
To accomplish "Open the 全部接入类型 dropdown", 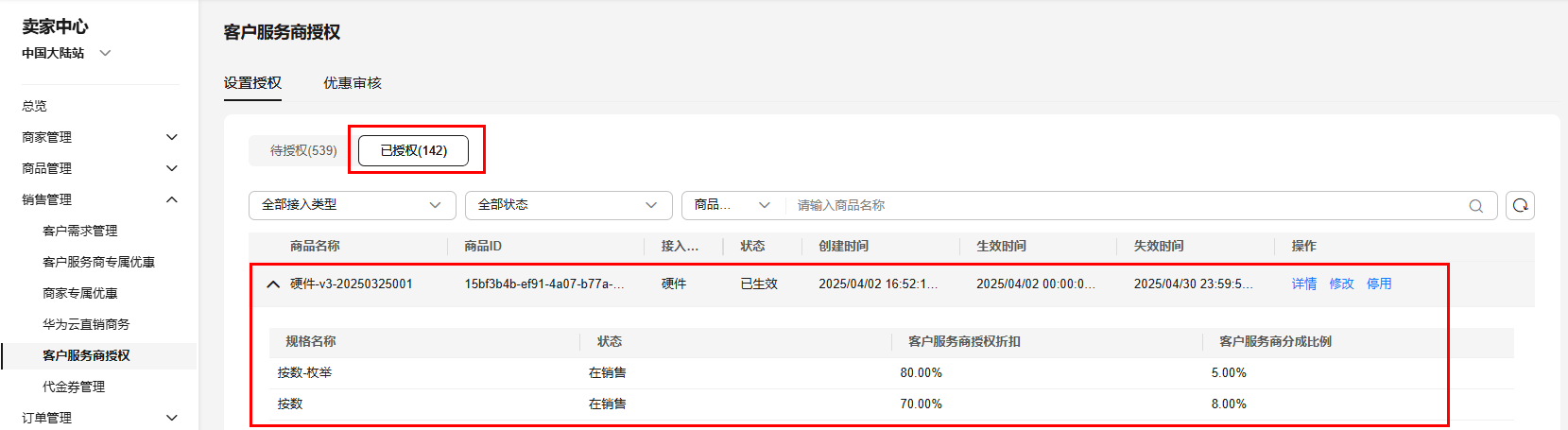I will [353, 205].
